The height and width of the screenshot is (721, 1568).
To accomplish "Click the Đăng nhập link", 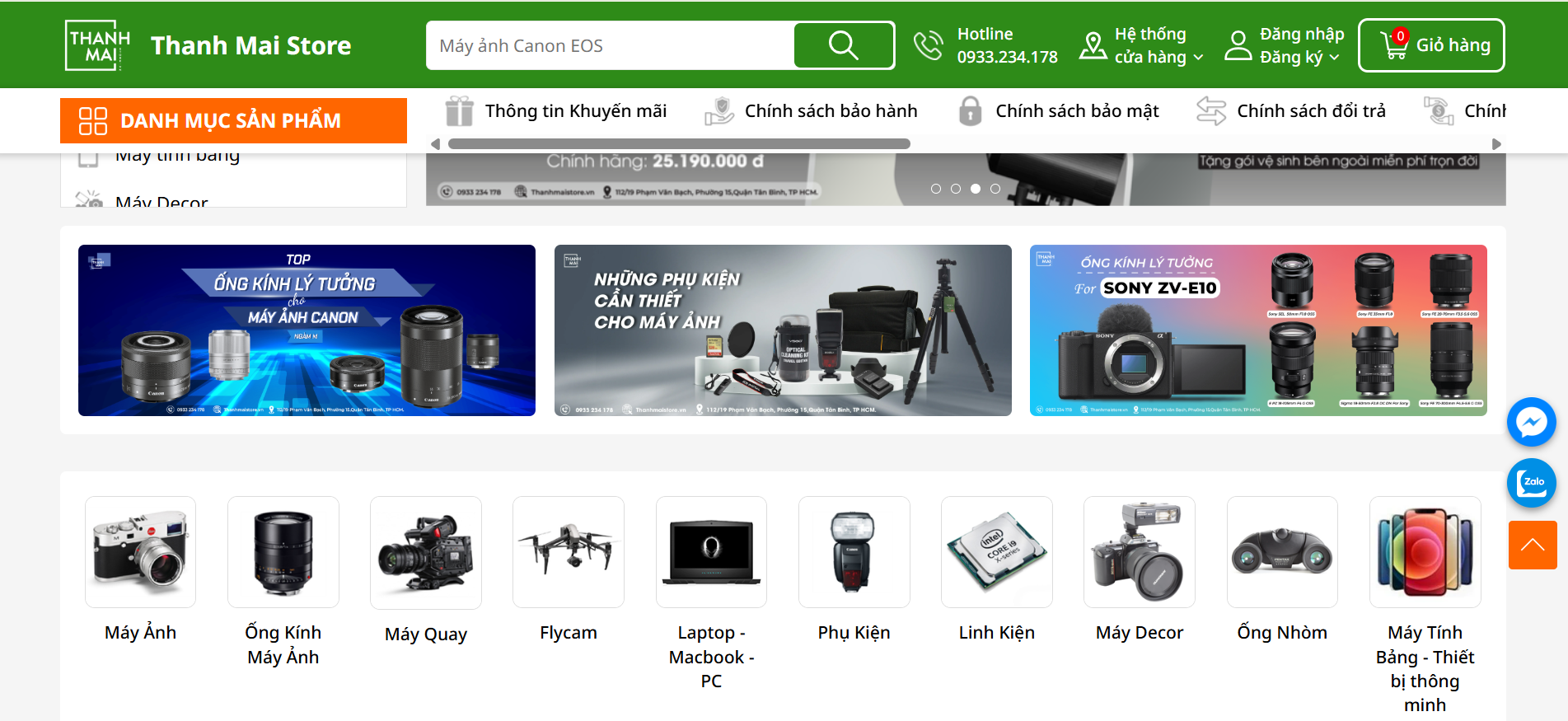I will pos(1302,34).
